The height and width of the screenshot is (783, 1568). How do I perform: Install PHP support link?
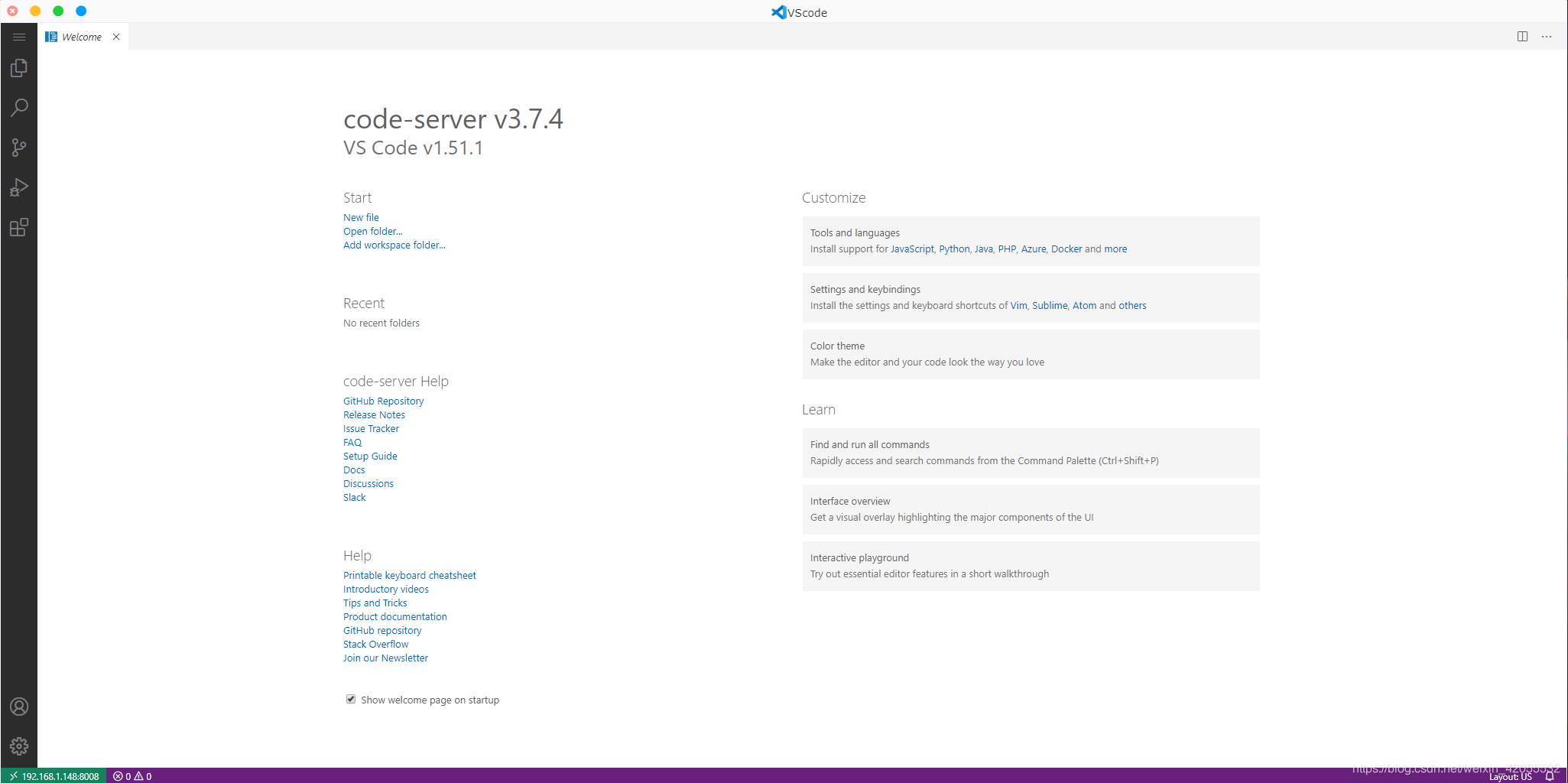click(x=1007, y=249)
